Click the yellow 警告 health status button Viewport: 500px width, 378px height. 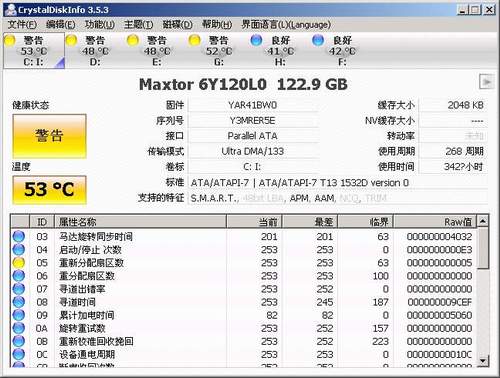click(49, 136)
